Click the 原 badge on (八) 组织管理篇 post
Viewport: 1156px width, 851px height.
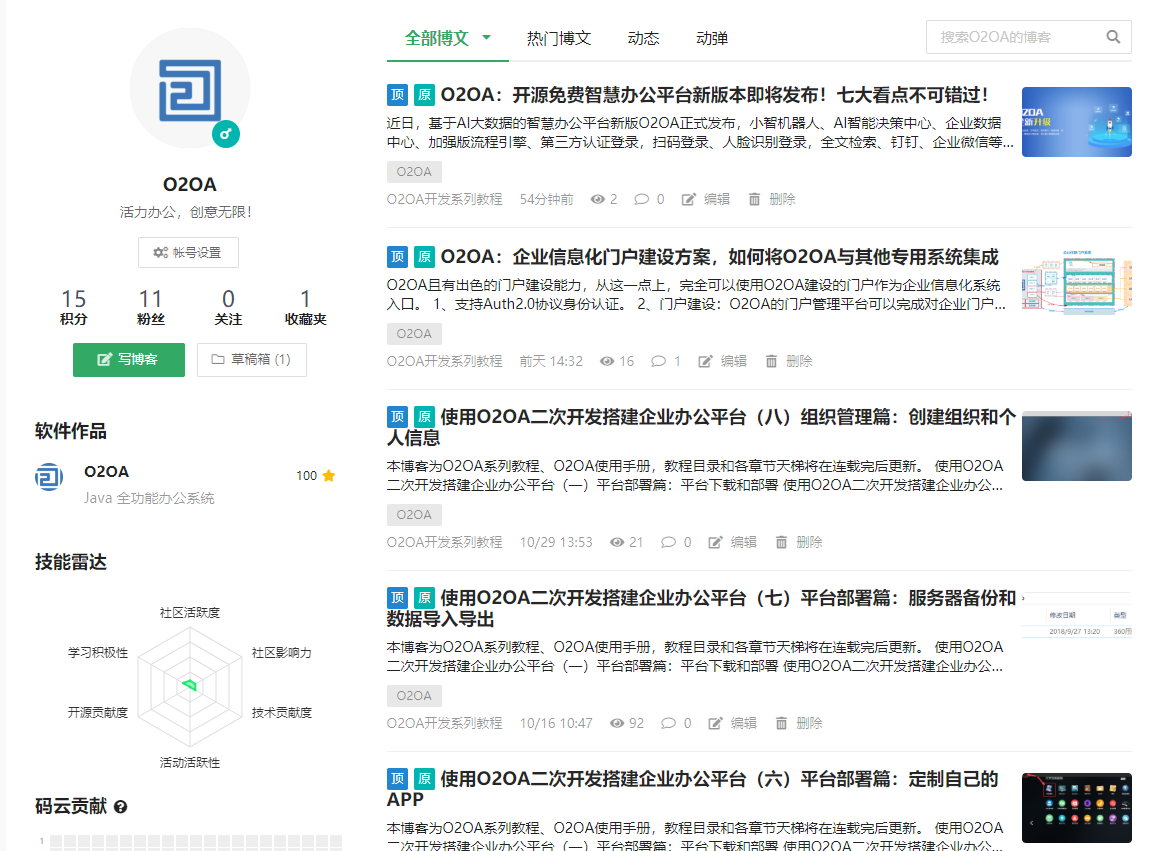click(x=424, y=417)
